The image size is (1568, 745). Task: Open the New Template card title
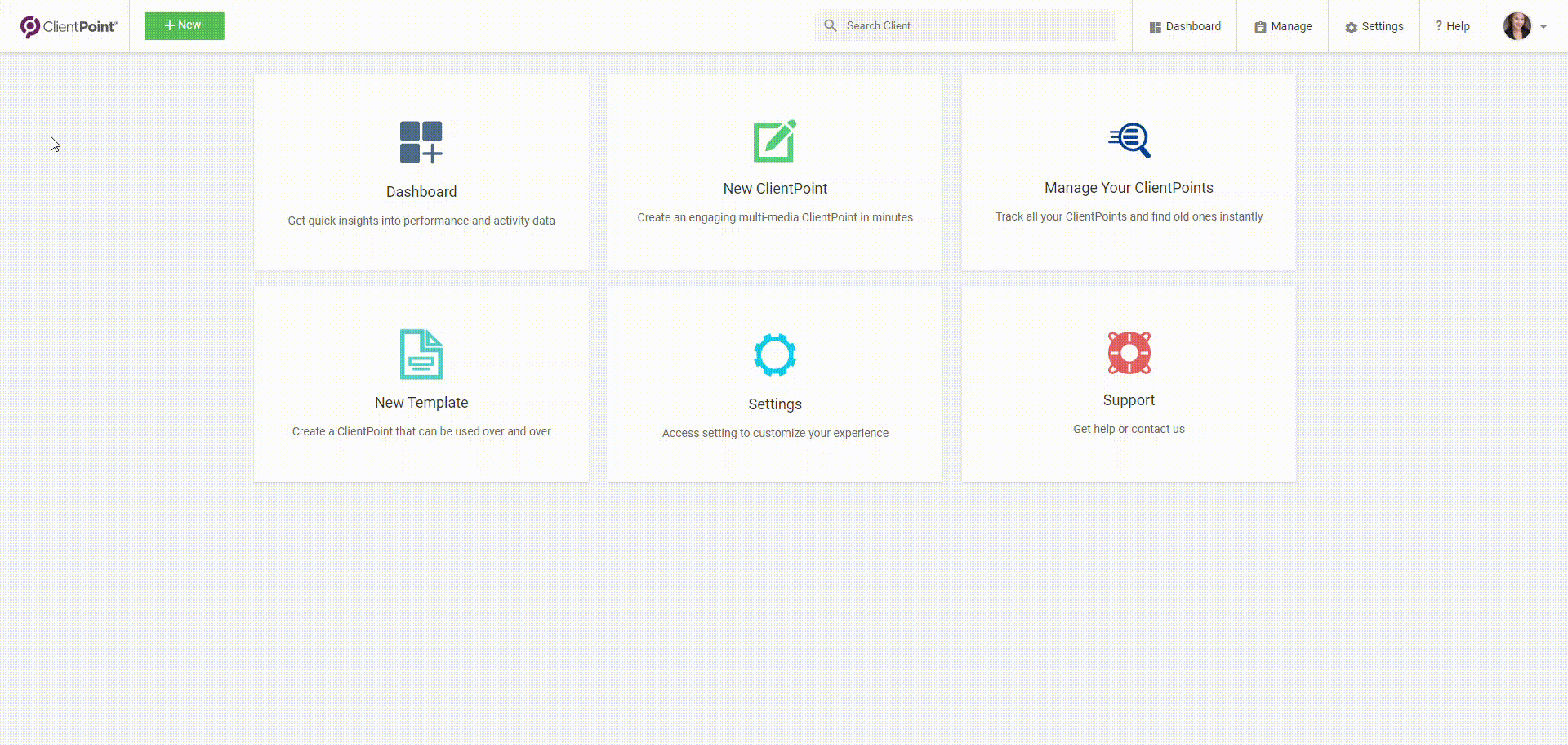[x=421, y=403]
